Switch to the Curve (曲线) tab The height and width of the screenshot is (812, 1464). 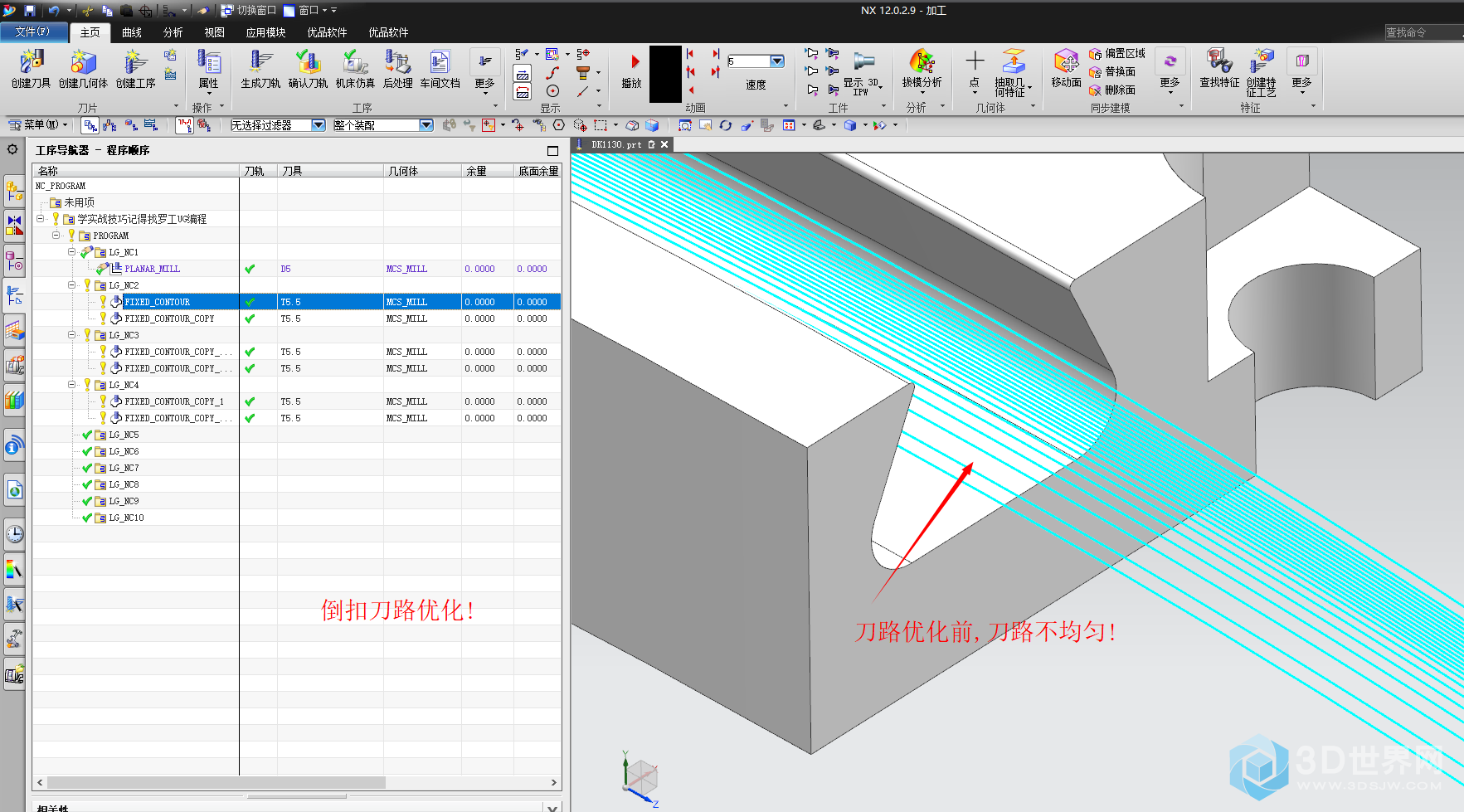[132, 32]
